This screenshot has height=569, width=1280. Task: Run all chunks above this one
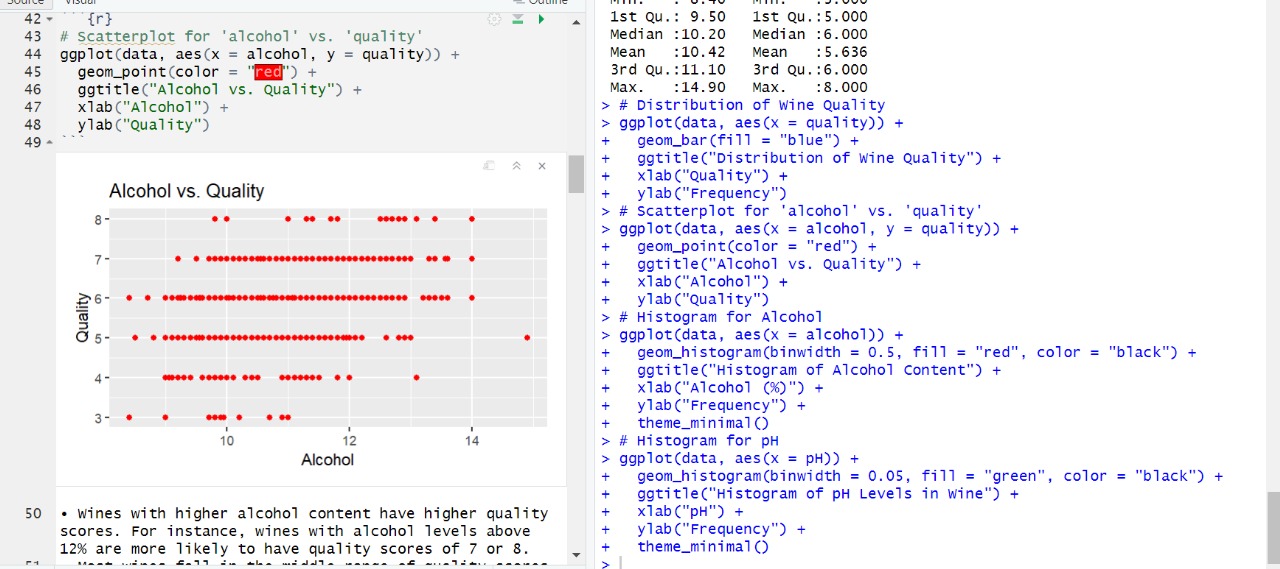coord(519,19)
